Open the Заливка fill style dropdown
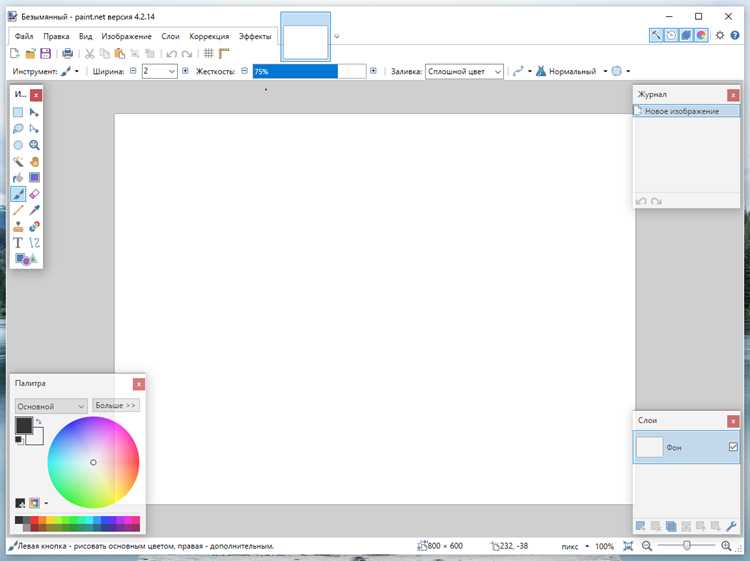Viewport: 750px width, 561px height. (x=464, y=71)
